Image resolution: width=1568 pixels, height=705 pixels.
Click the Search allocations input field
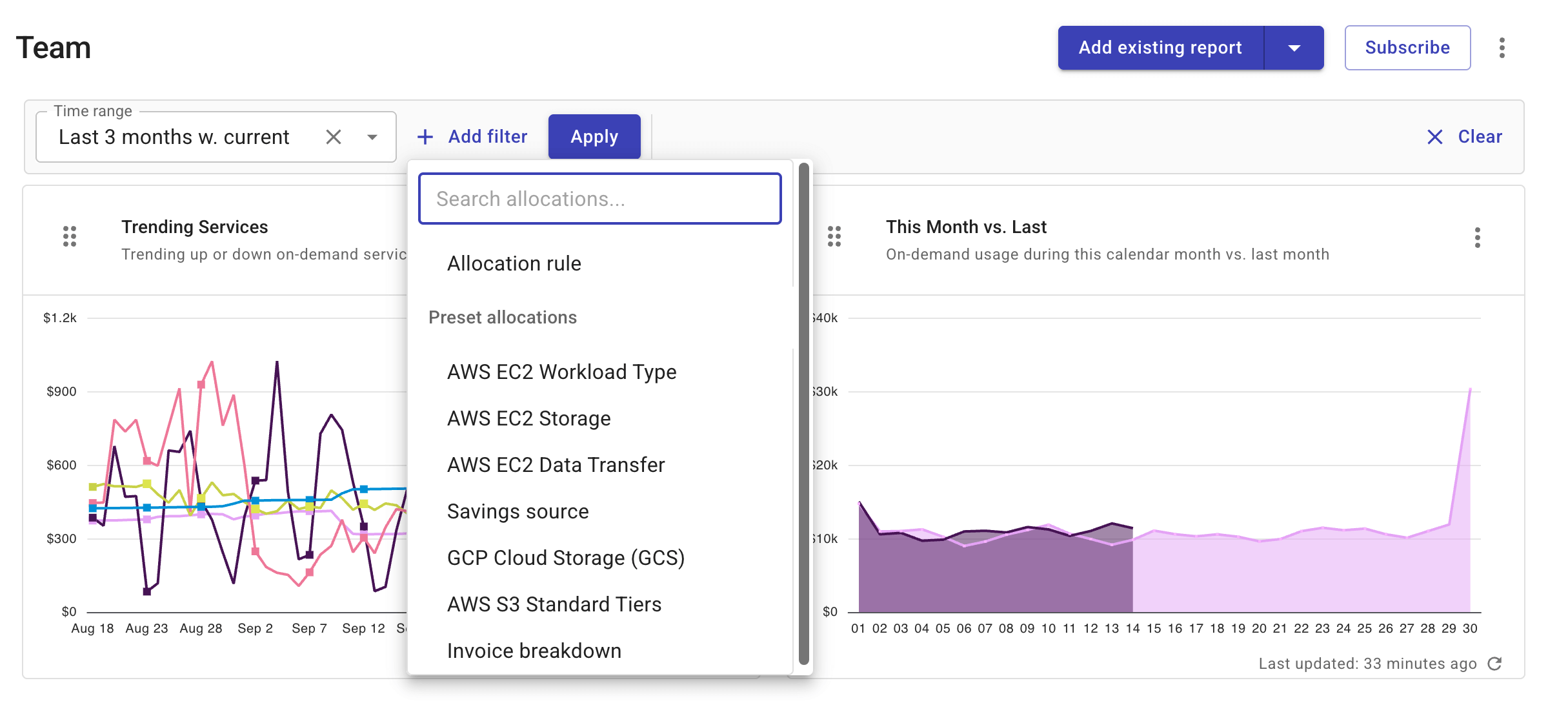[599, 199]
